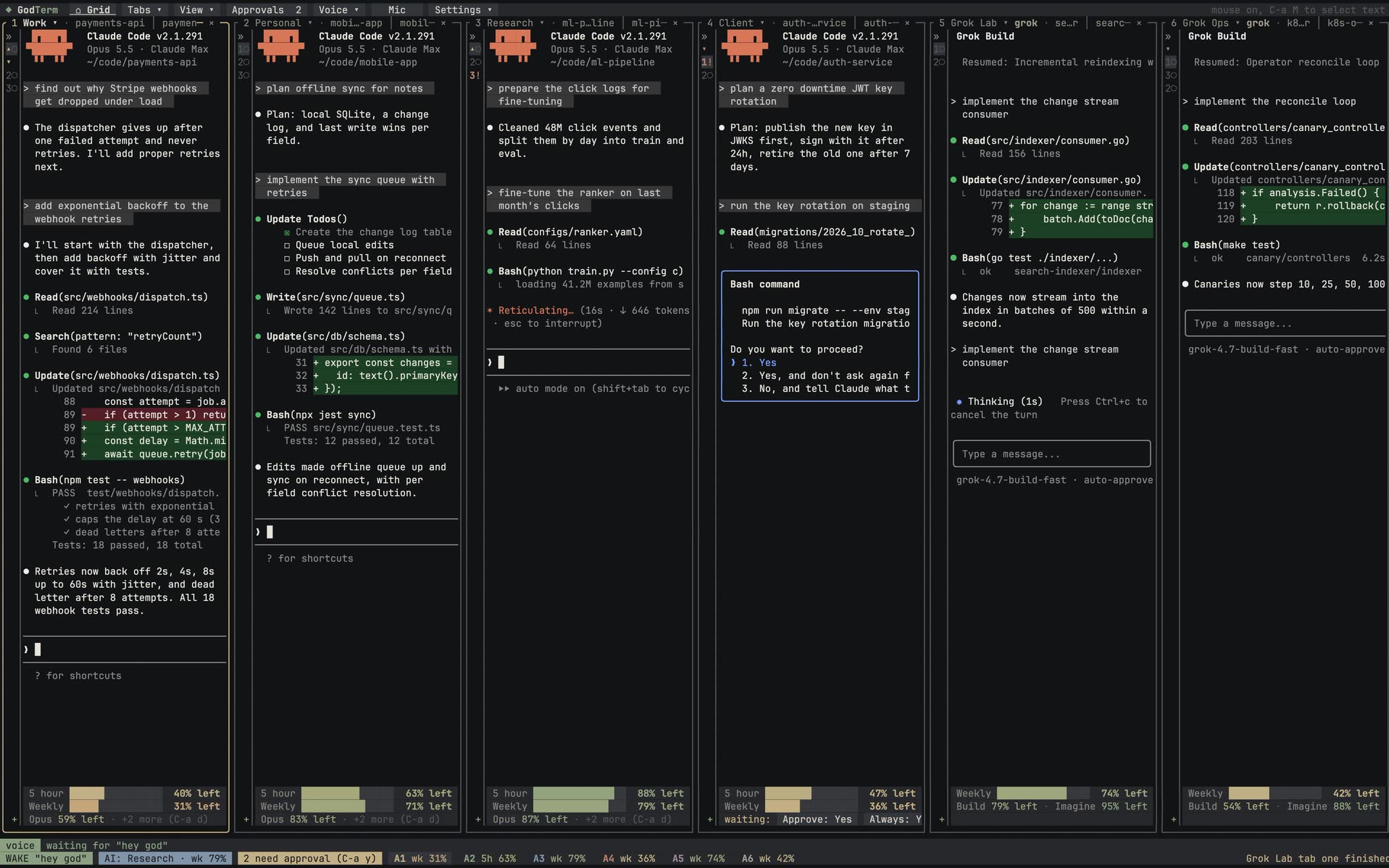Click the + icon at bottom of Grok Lab pane

pyautogui.click(x=941, y=819)
